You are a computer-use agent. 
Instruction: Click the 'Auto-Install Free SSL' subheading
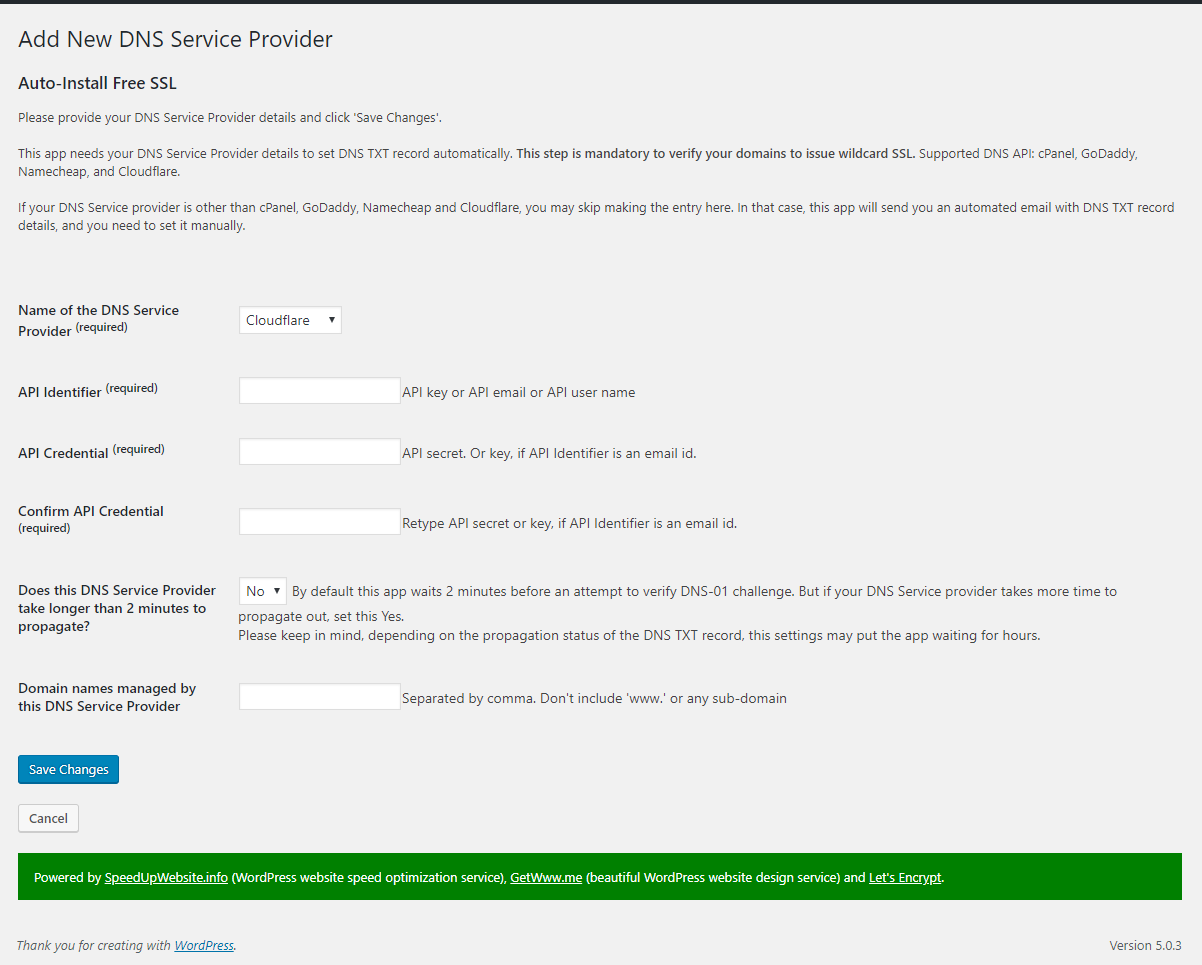[x=97, y=83]
